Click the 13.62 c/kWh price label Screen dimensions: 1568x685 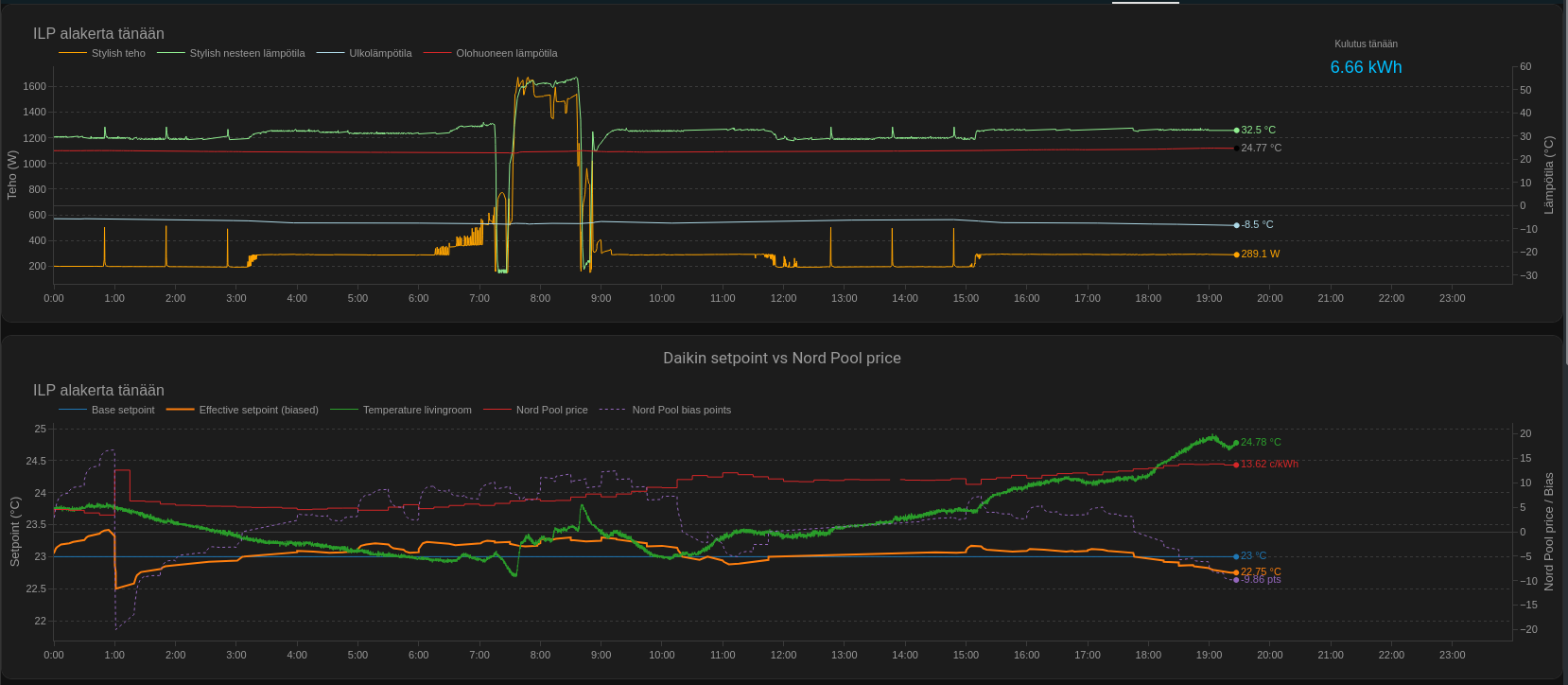click(1268, 465)
